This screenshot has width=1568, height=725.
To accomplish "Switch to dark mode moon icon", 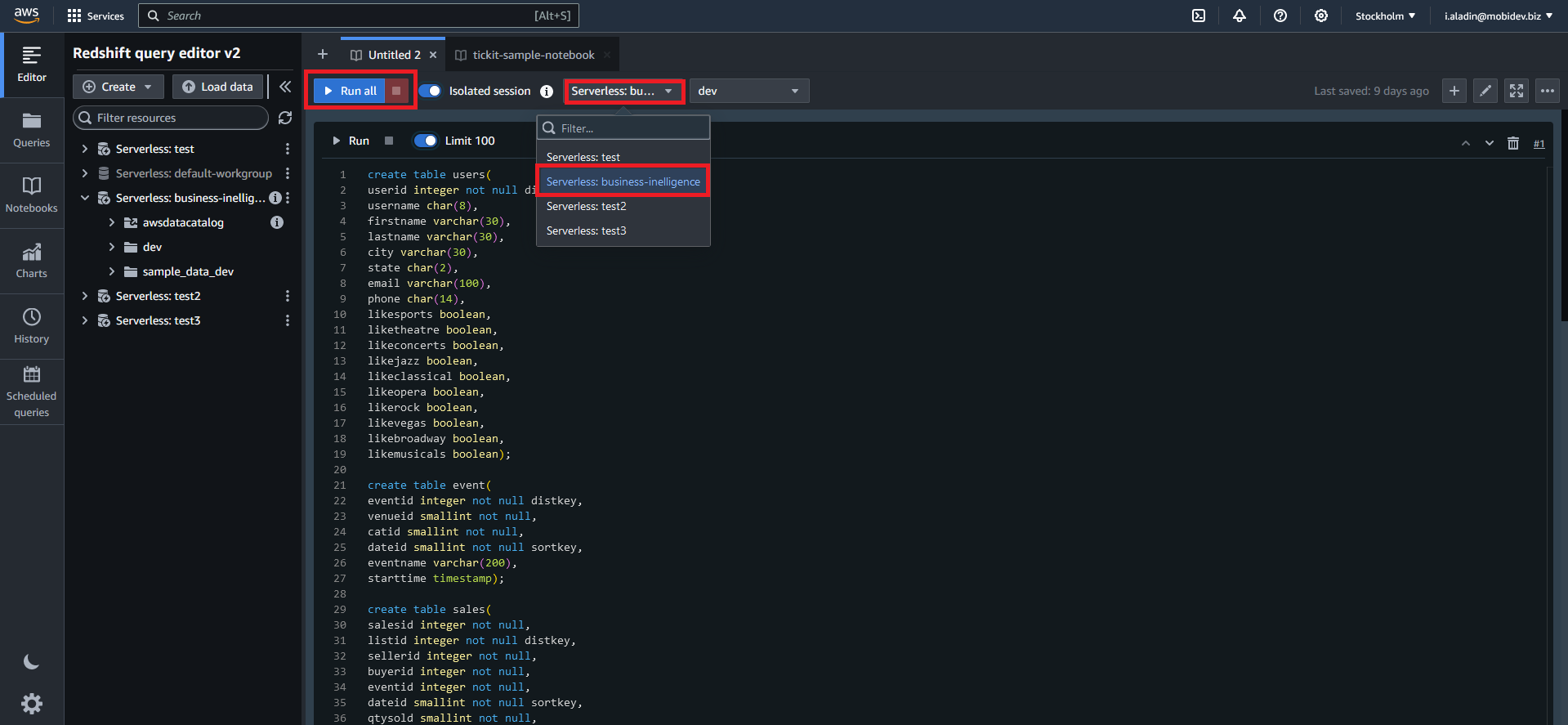I will point(31,662).
